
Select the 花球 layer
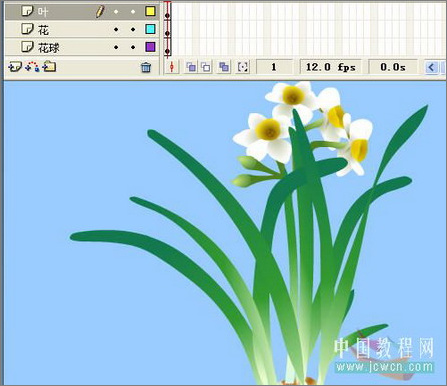tap(82, 47)
